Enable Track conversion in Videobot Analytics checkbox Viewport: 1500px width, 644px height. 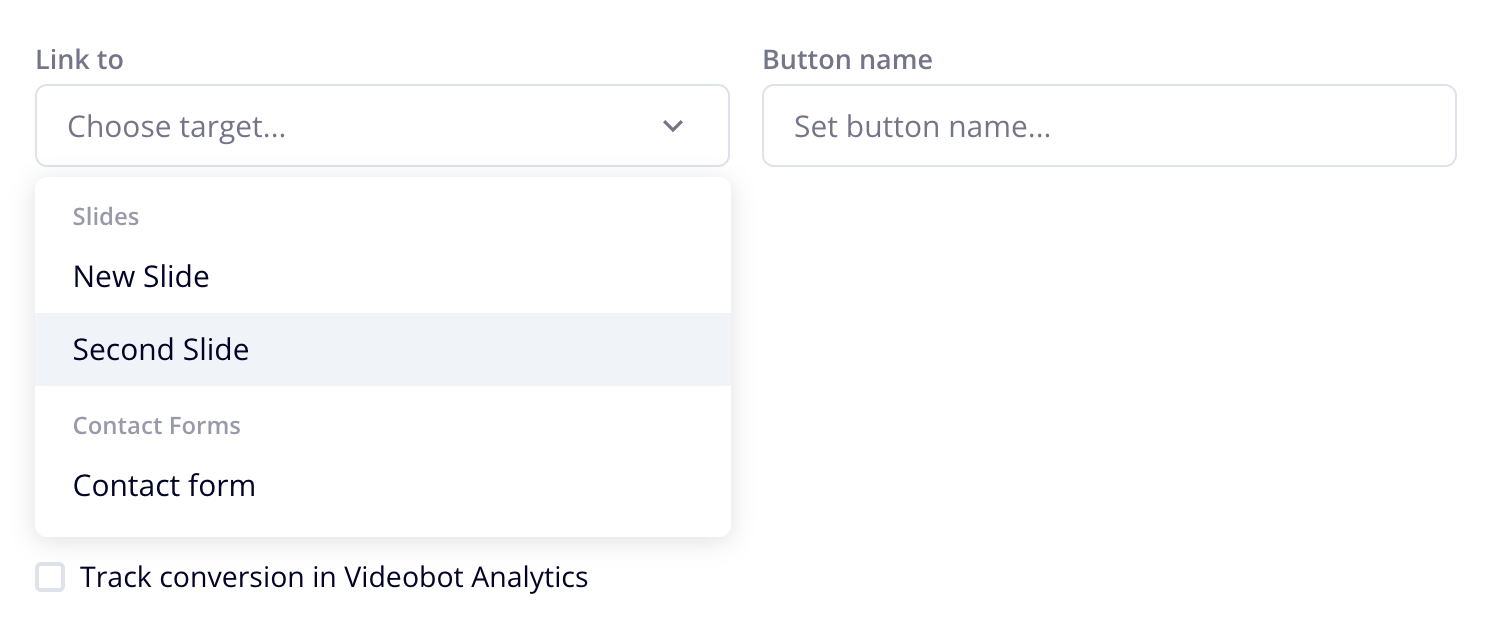[50, 577]
